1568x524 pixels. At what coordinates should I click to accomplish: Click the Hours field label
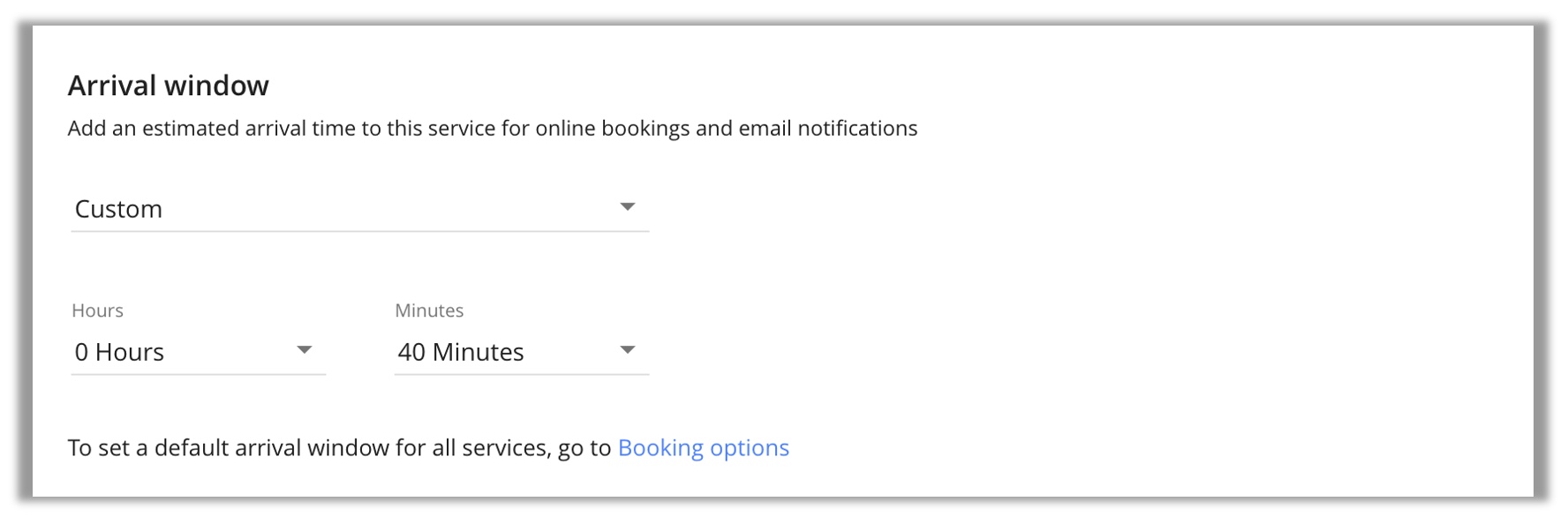tap(97, 311)
